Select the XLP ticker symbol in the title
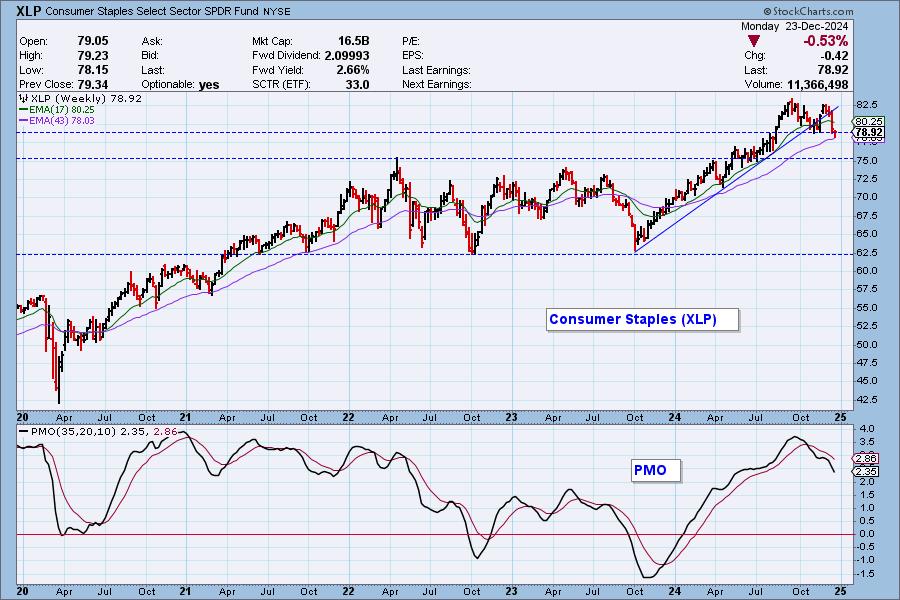The height and width of the screenshot is (600, 900). [29, 11]
